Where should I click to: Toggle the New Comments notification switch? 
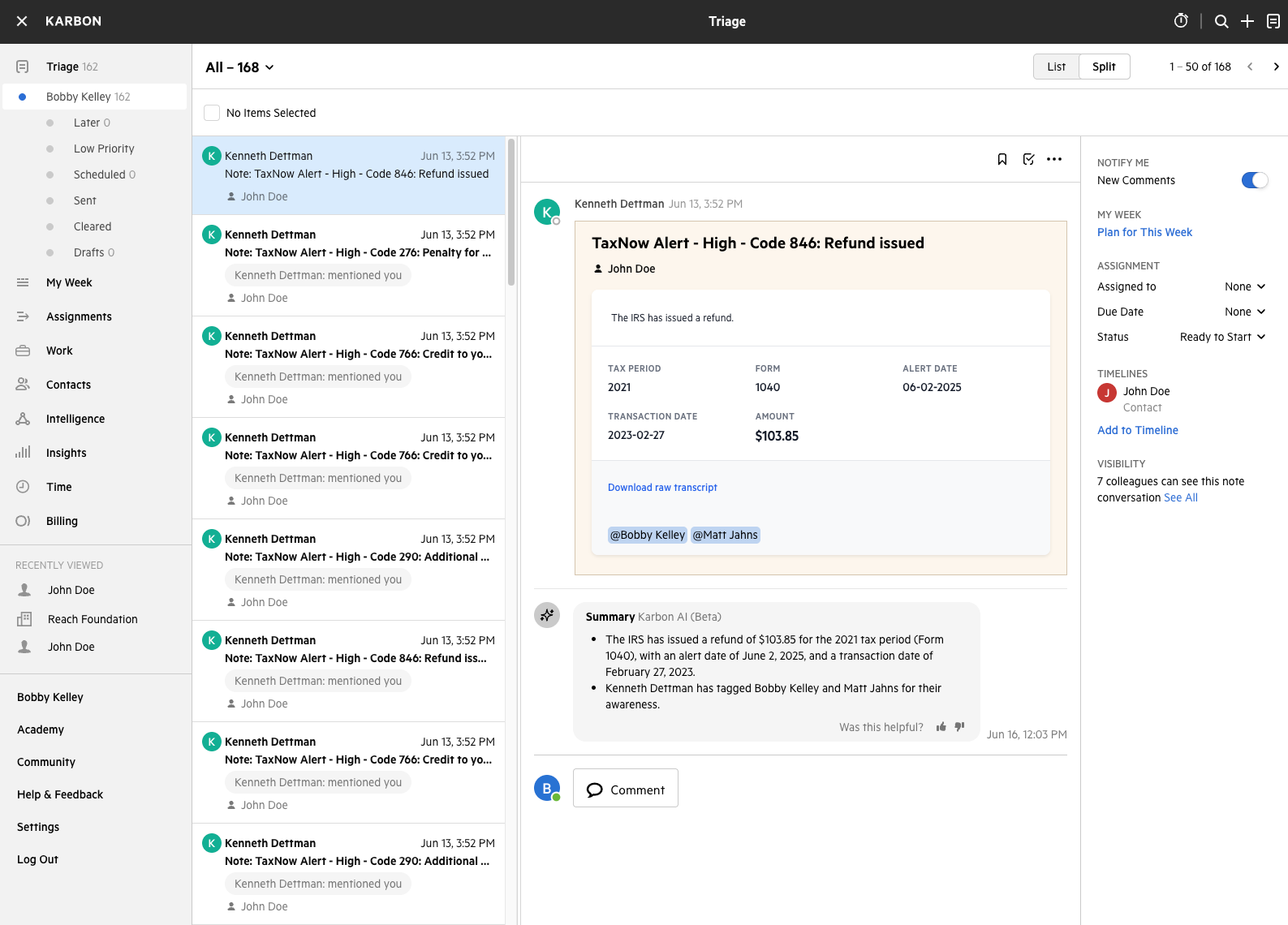point(1255,180)
